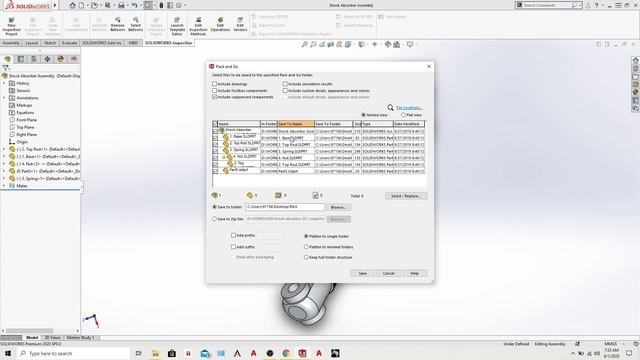Open Chrome from the taskbar
Image resolution: width=640 pixels, height=360 pixels.
click(x=286, y=353)
